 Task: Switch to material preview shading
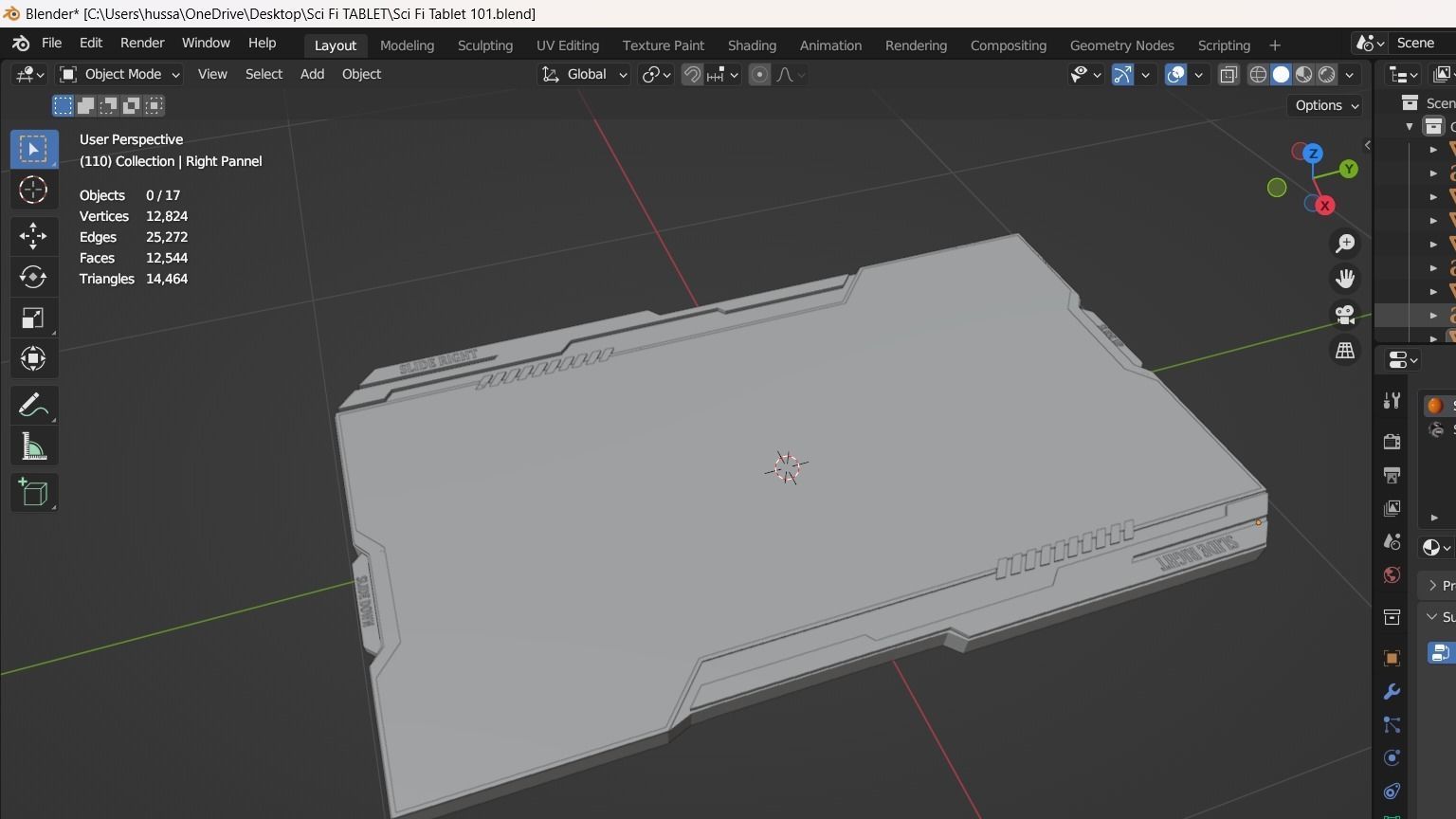pyautogui.click(x=1304, y=75)
